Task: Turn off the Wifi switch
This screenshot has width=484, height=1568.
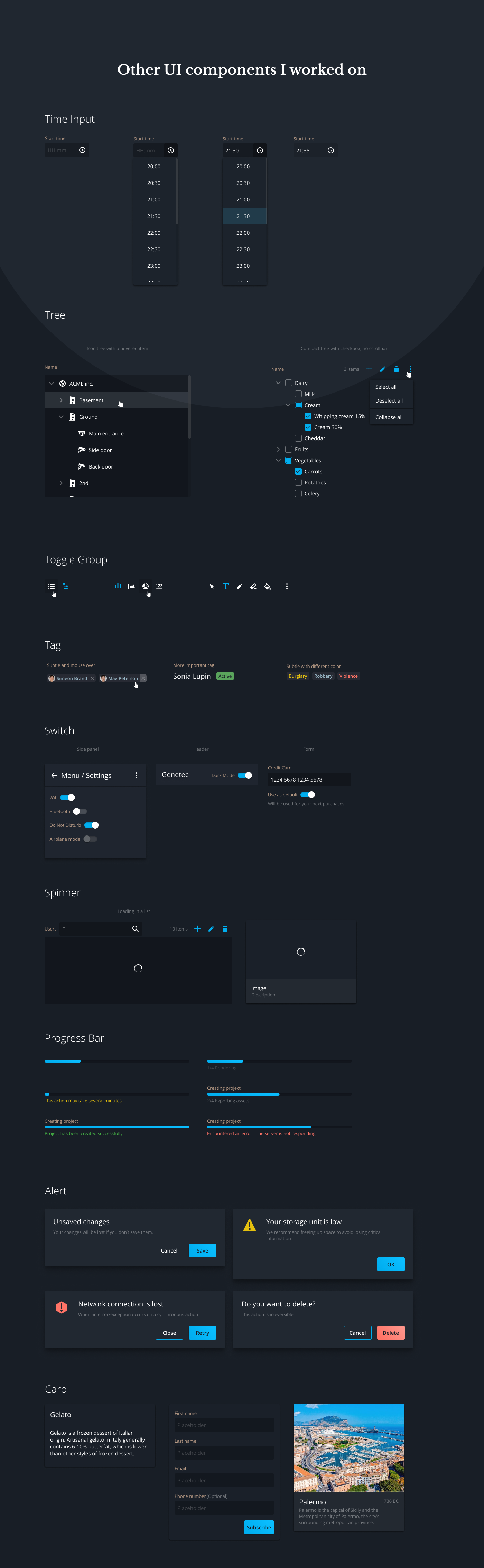Action: [67, 797]
